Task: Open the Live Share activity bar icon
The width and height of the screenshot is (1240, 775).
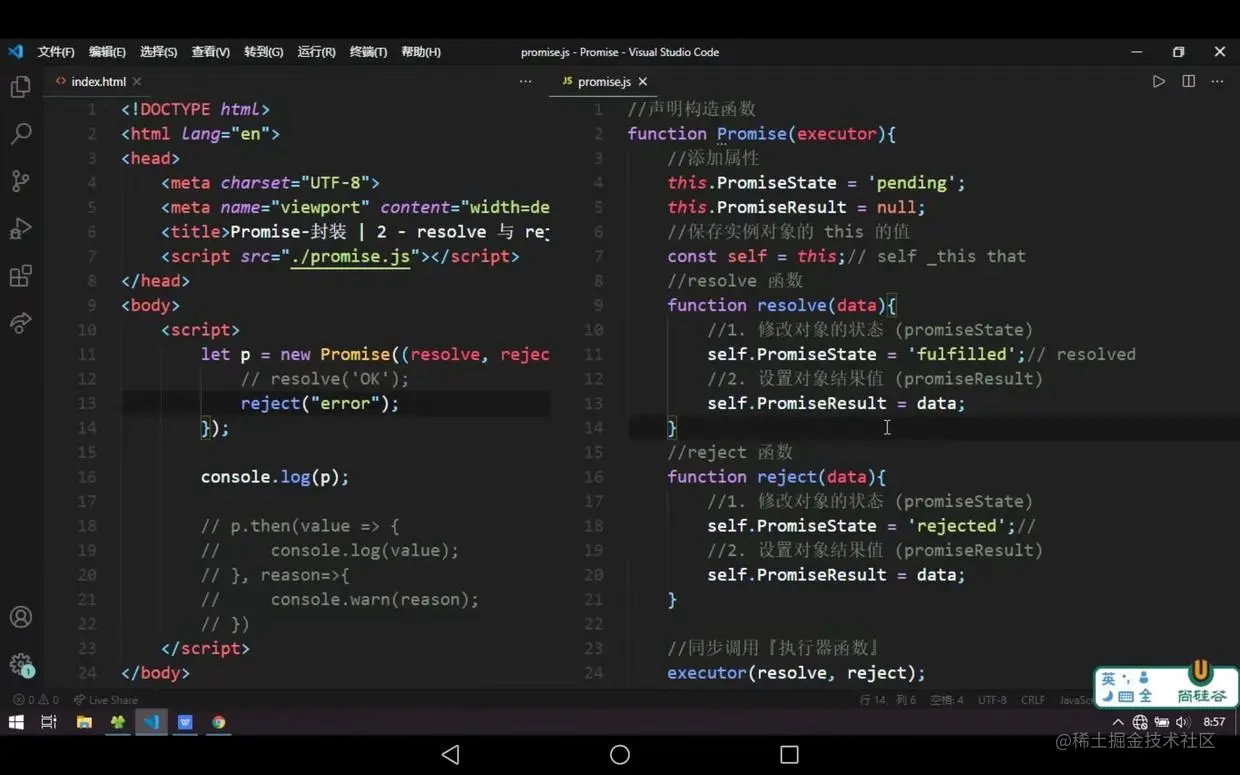Action: (x=20, y=323)
